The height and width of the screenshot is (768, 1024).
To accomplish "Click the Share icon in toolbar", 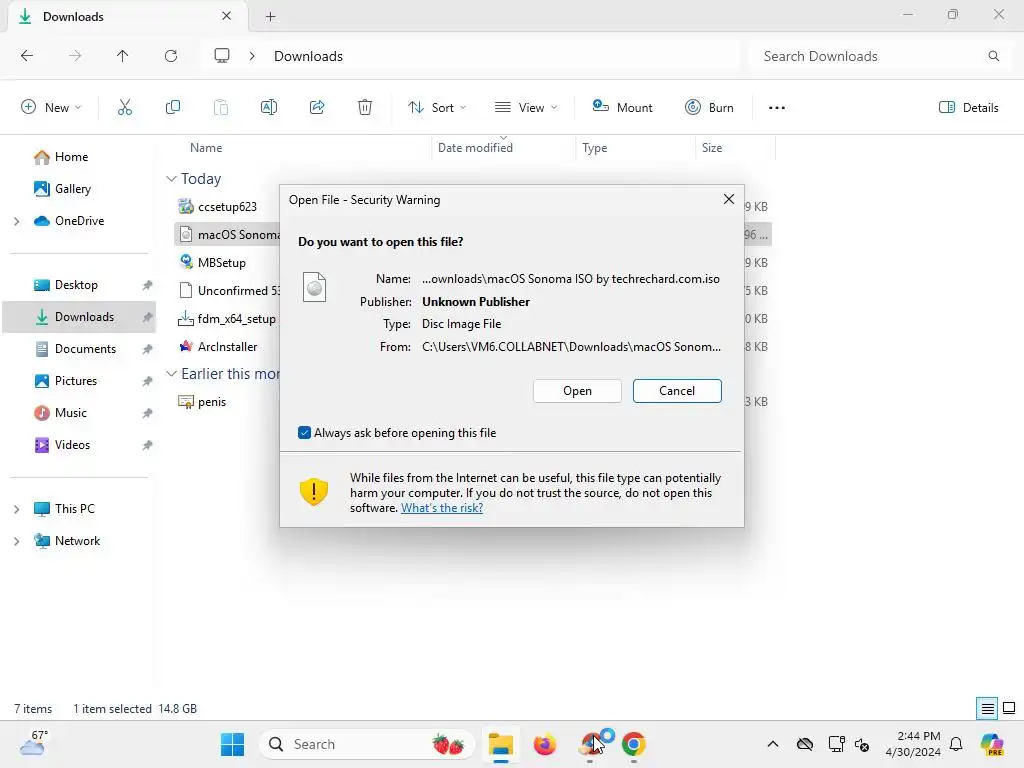I will tap(317, 108).
